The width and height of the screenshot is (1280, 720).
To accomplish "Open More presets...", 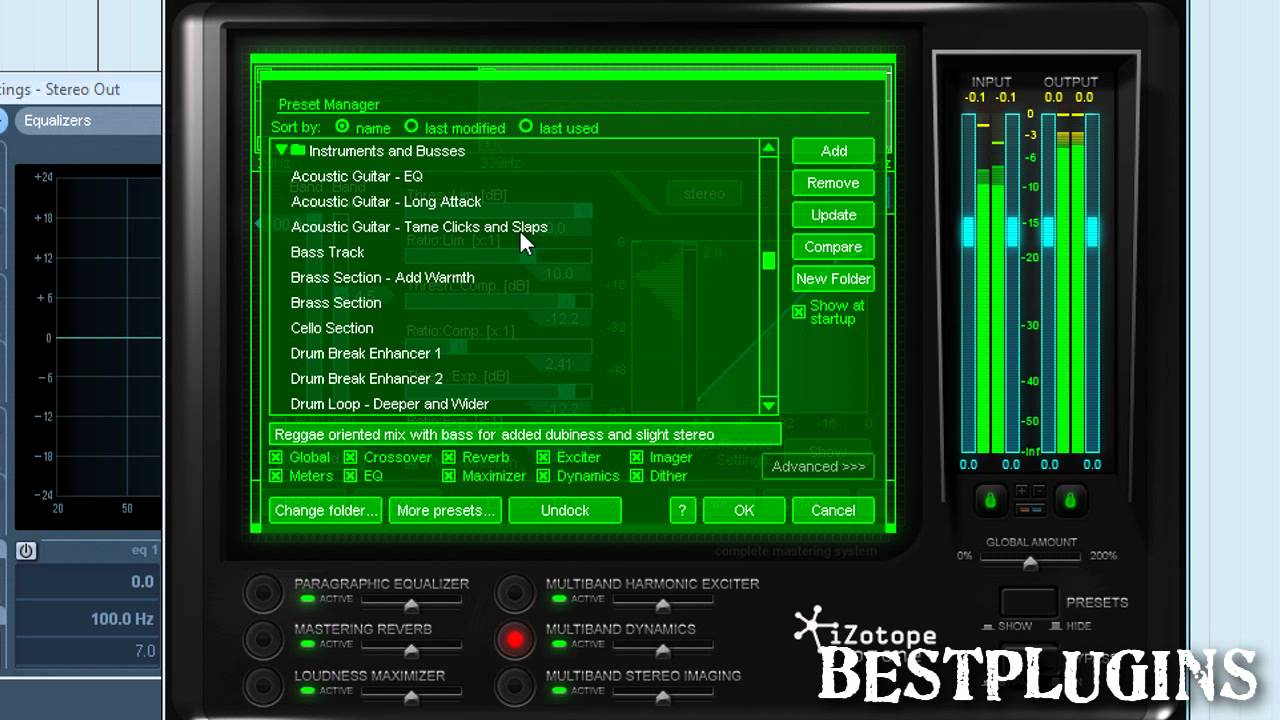I will tap(445, 510).
